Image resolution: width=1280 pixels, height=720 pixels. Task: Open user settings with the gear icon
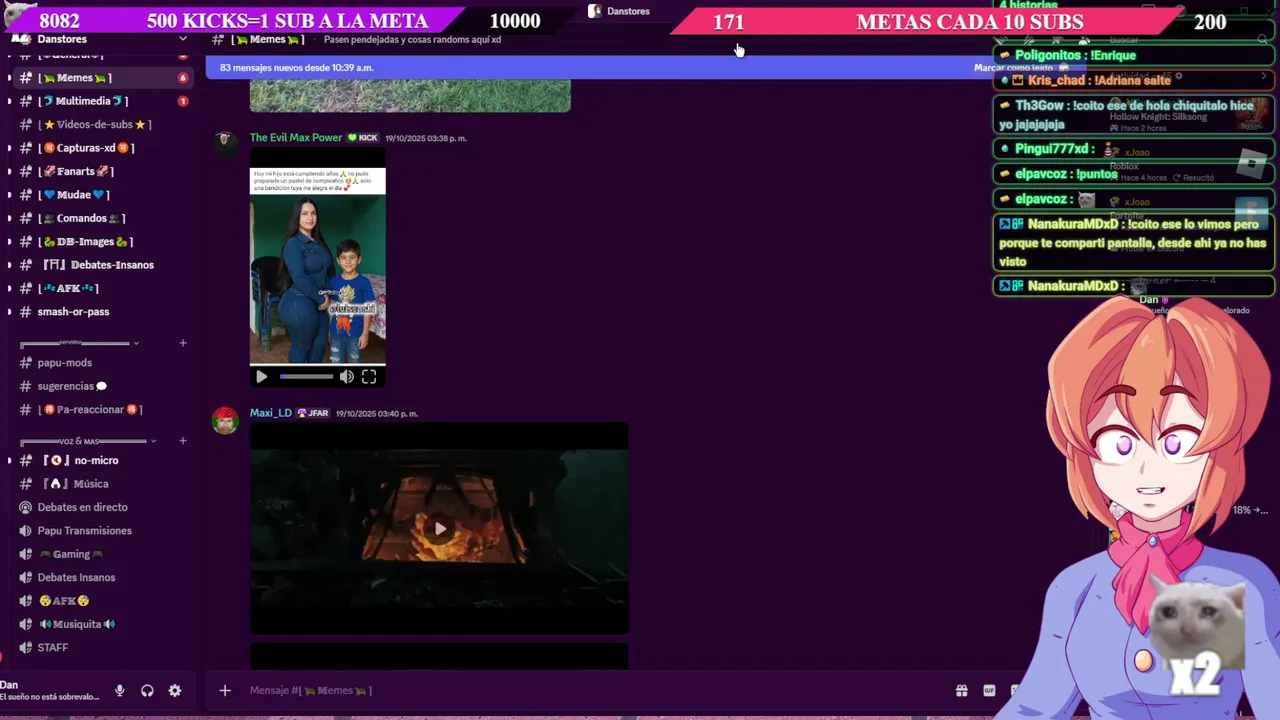coord(175,690)
